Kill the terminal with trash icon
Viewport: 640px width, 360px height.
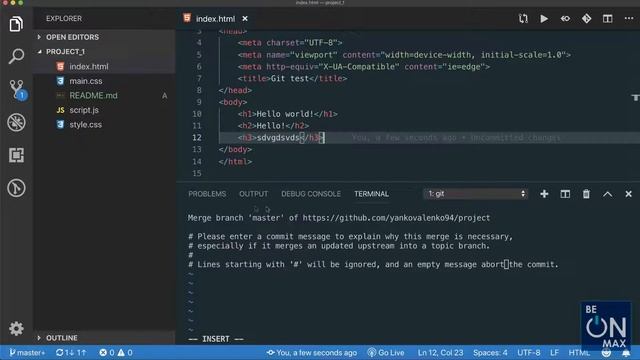point(586,194)
